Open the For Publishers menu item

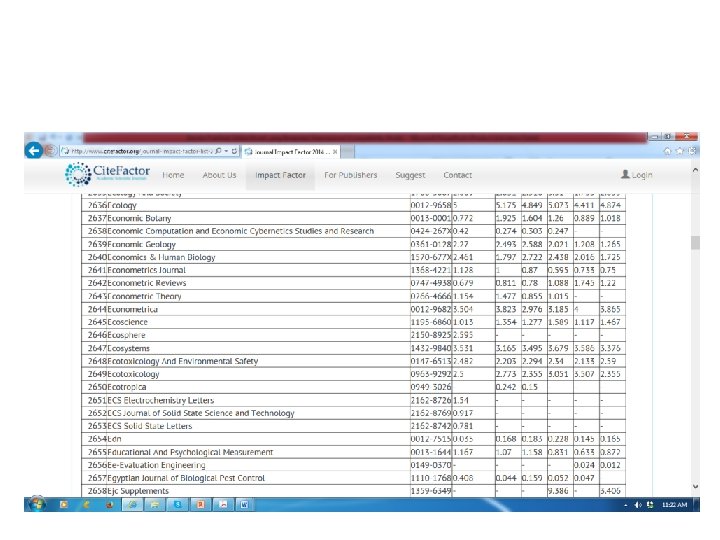[350, 175]
